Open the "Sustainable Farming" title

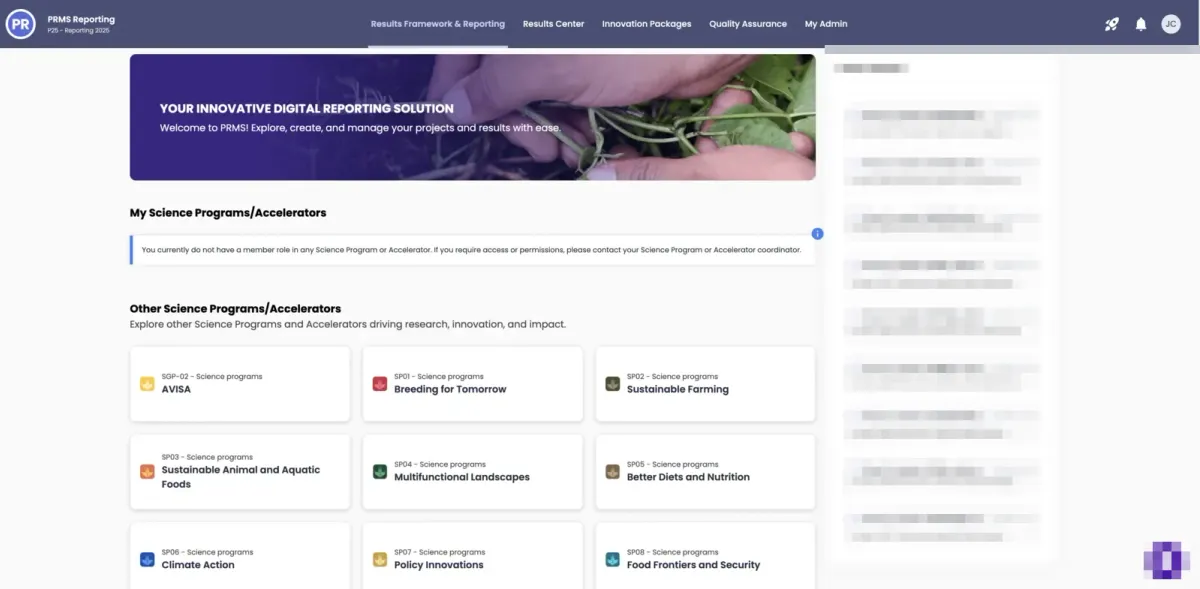pos(678,389)
